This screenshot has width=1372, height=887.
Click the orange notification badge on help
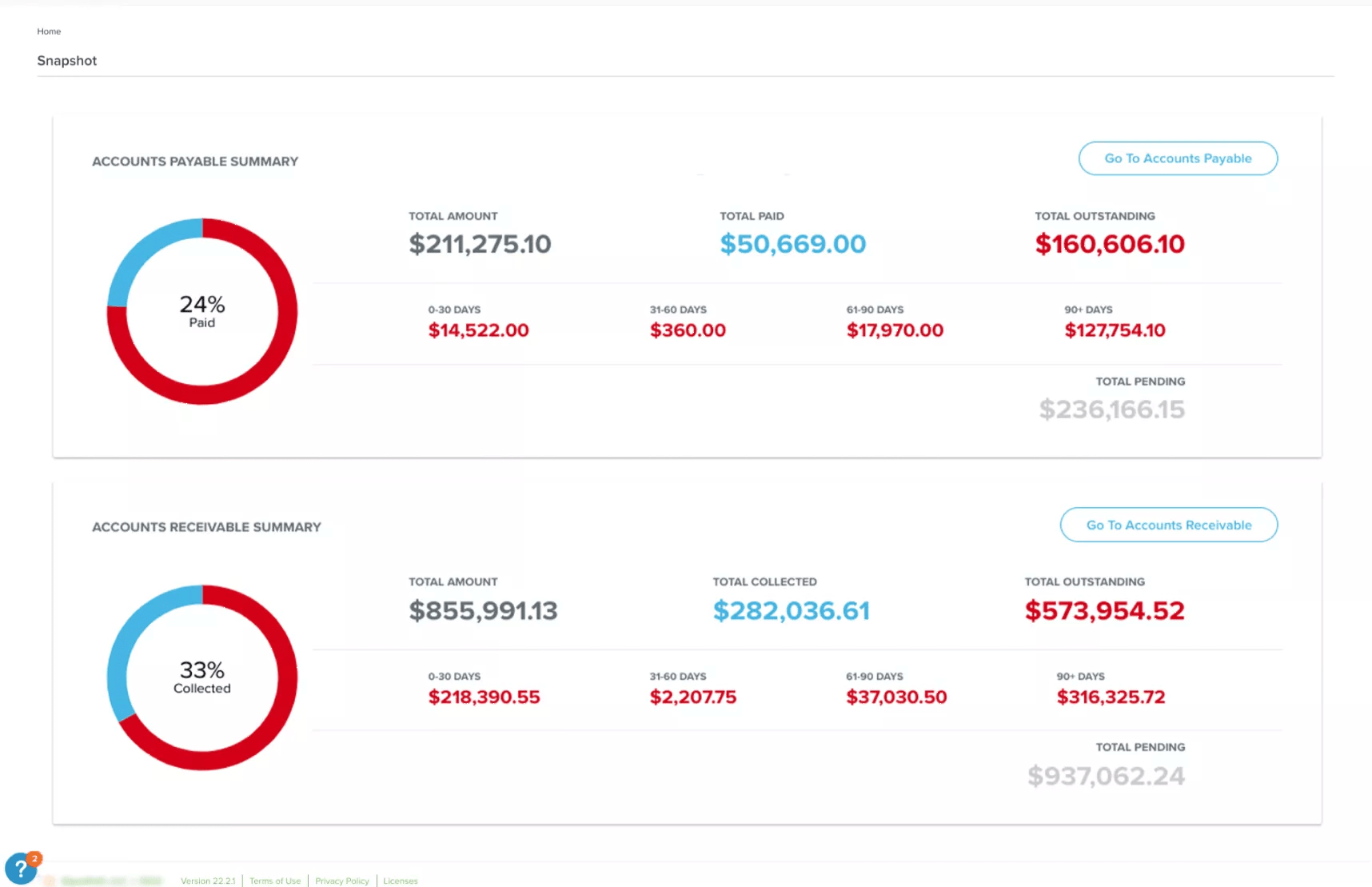34,859
